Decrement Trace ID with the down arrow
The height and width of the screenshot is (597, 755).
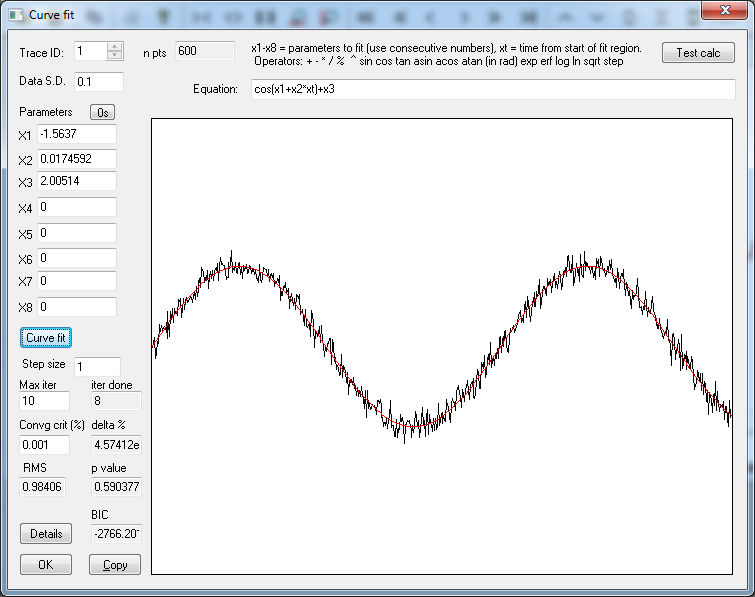(115, 56)
